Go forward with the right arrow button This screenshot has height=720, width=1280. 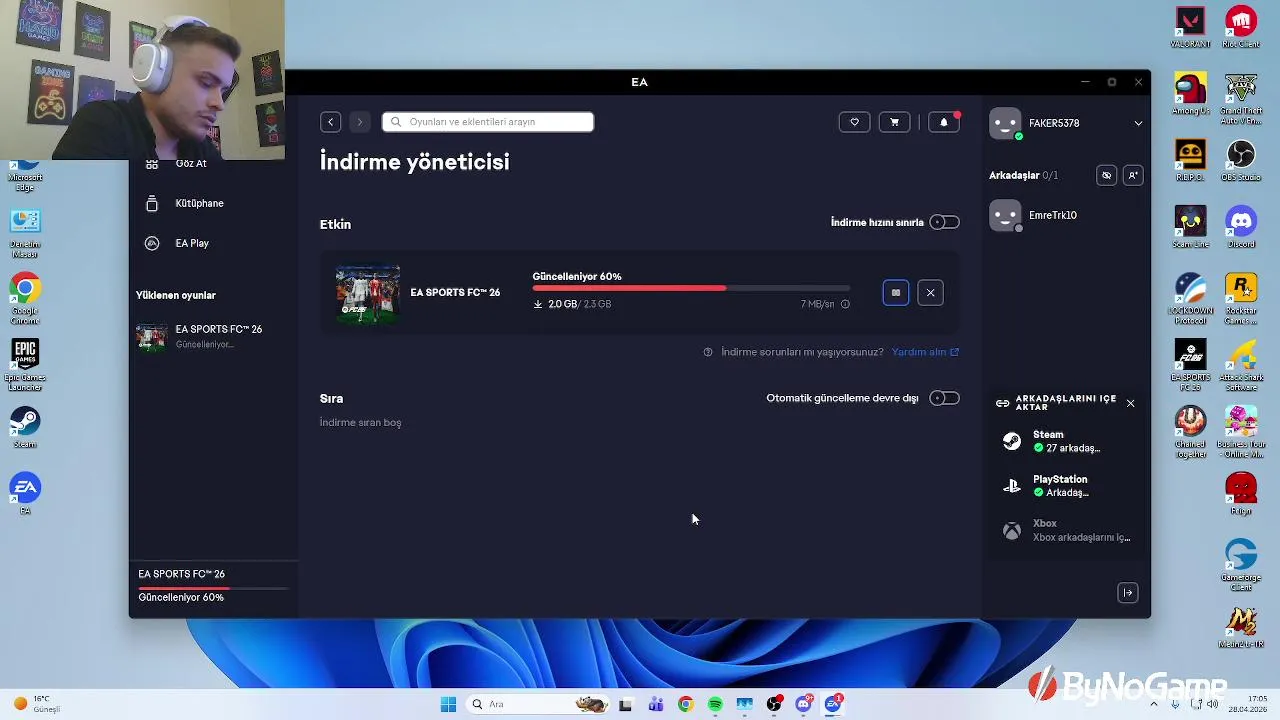click(360, 122)
